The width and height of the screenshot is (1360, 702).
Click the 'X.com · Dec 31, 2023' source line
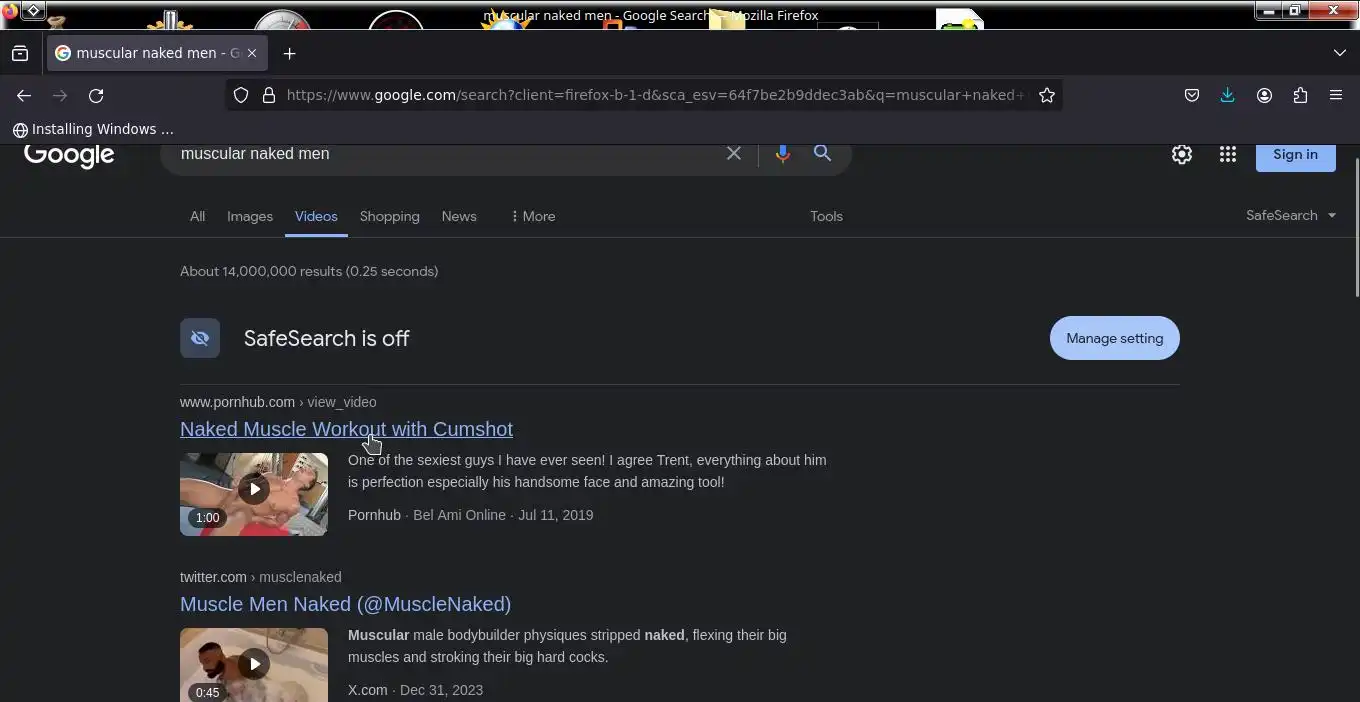tap(415, 690)
